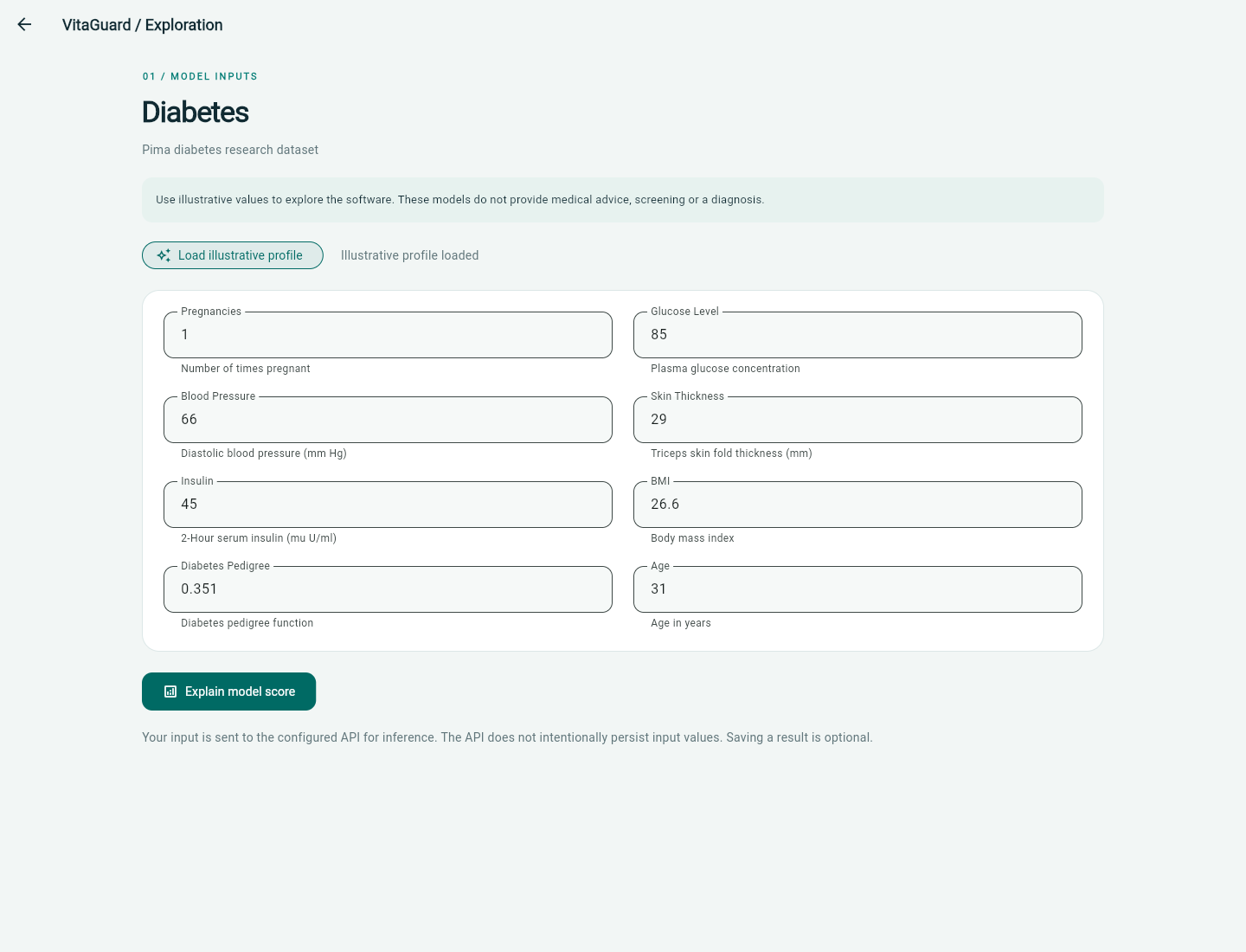Select the Insulin input box
Viewport: 1246px width, 952px height.
388,505
